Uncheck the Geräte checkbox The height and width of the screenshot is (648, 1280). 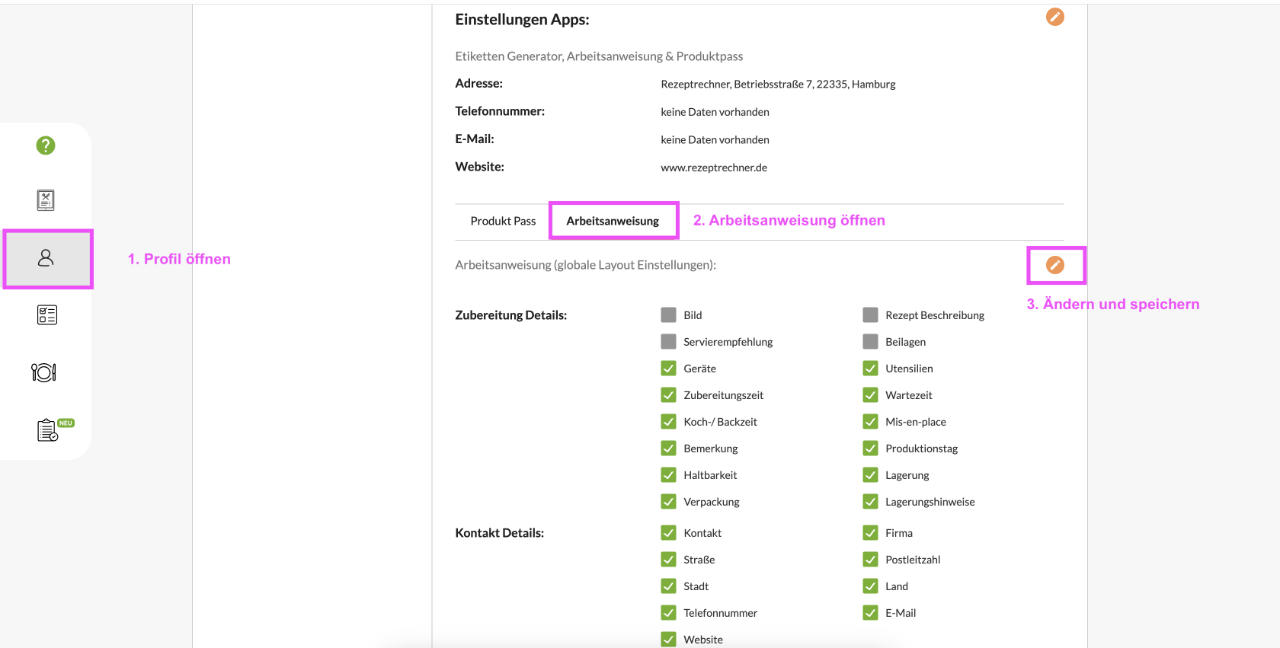point(669,368)
